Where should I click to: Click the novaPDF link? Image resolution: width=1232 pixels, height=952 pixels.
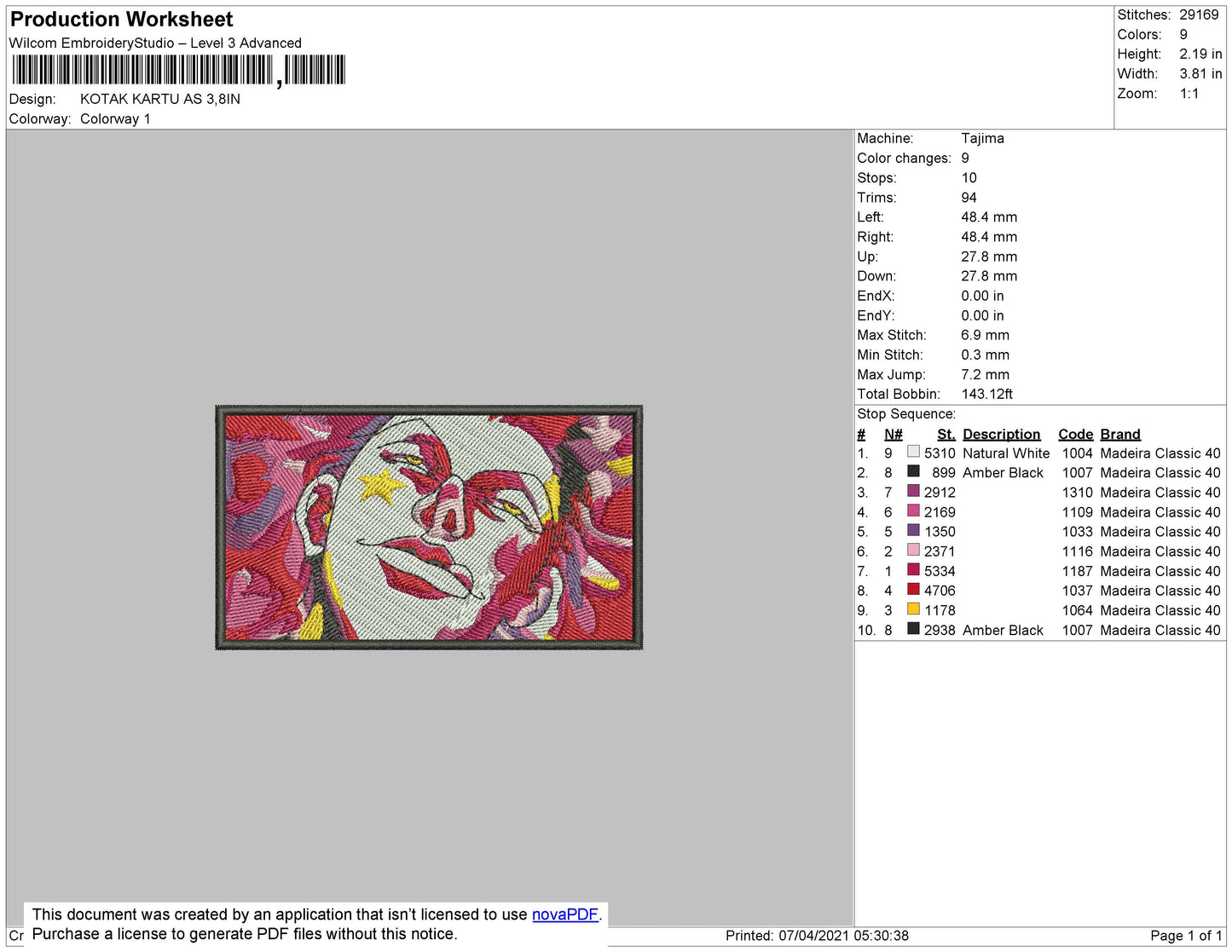565,914
